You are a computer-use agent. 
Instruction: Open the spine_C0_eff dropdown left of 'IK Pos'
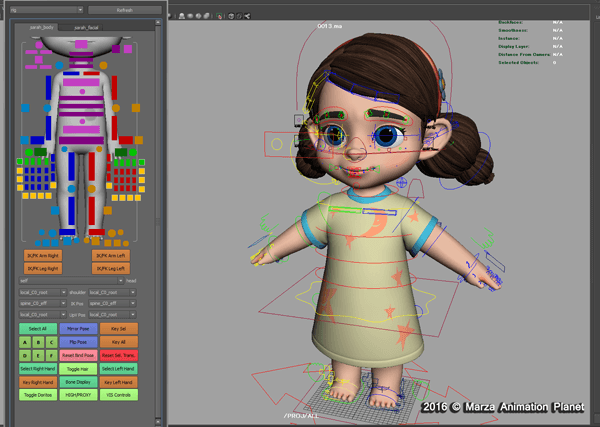(x=43, y=303)
